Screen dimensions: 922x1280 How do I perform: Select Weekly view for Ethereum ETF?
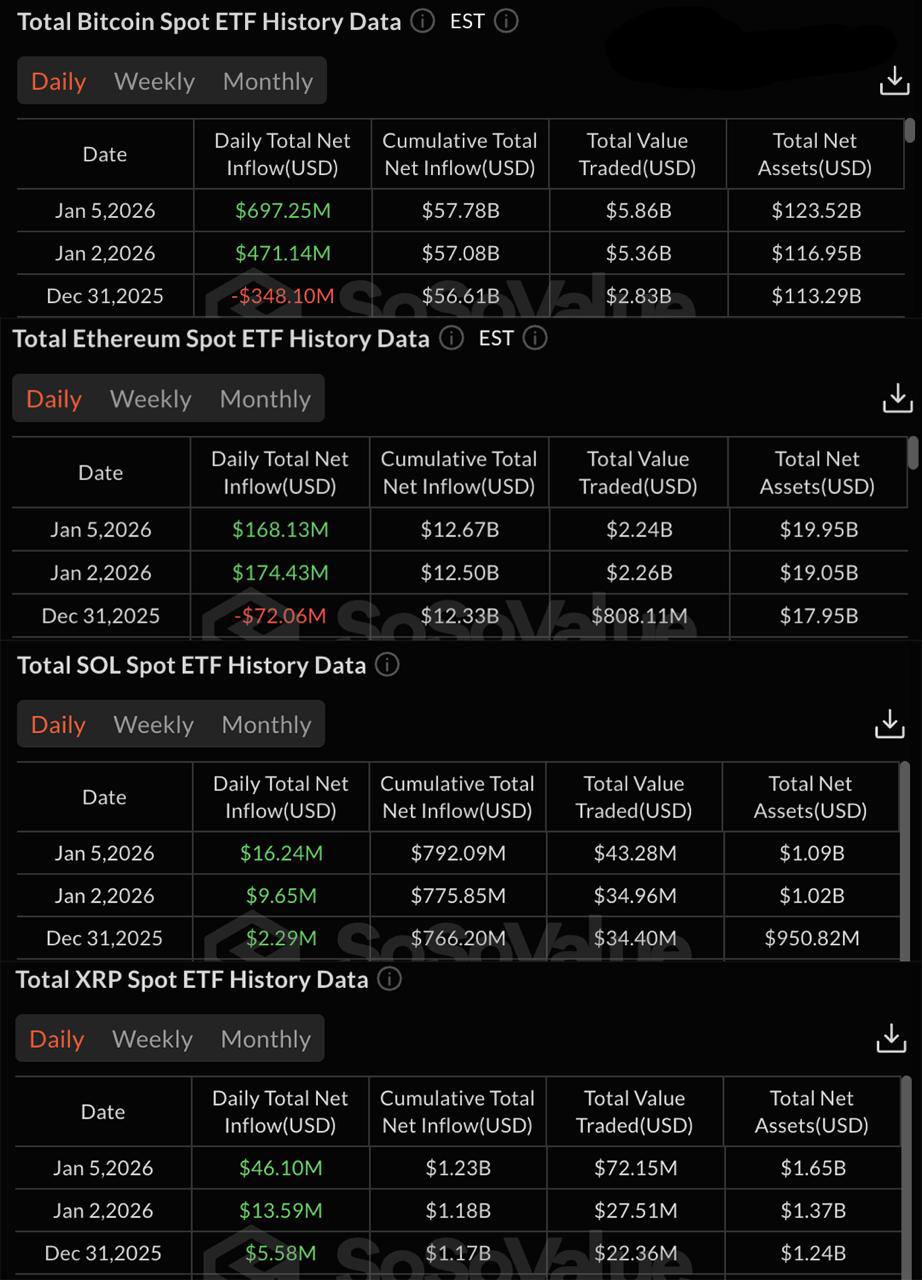click(x=150, y=399)
